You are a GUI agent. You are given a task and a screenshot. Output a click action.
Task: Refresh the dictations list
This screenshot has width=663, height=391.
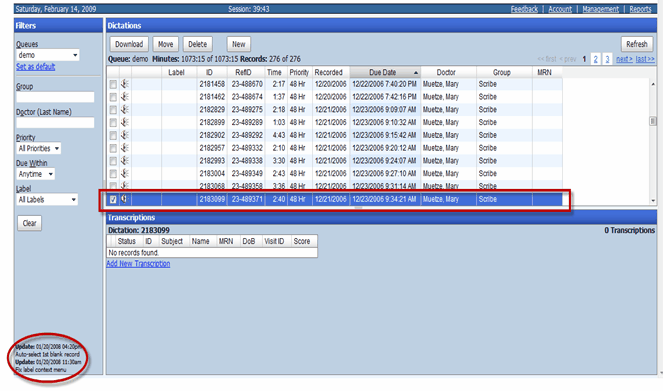coord(637,44)
